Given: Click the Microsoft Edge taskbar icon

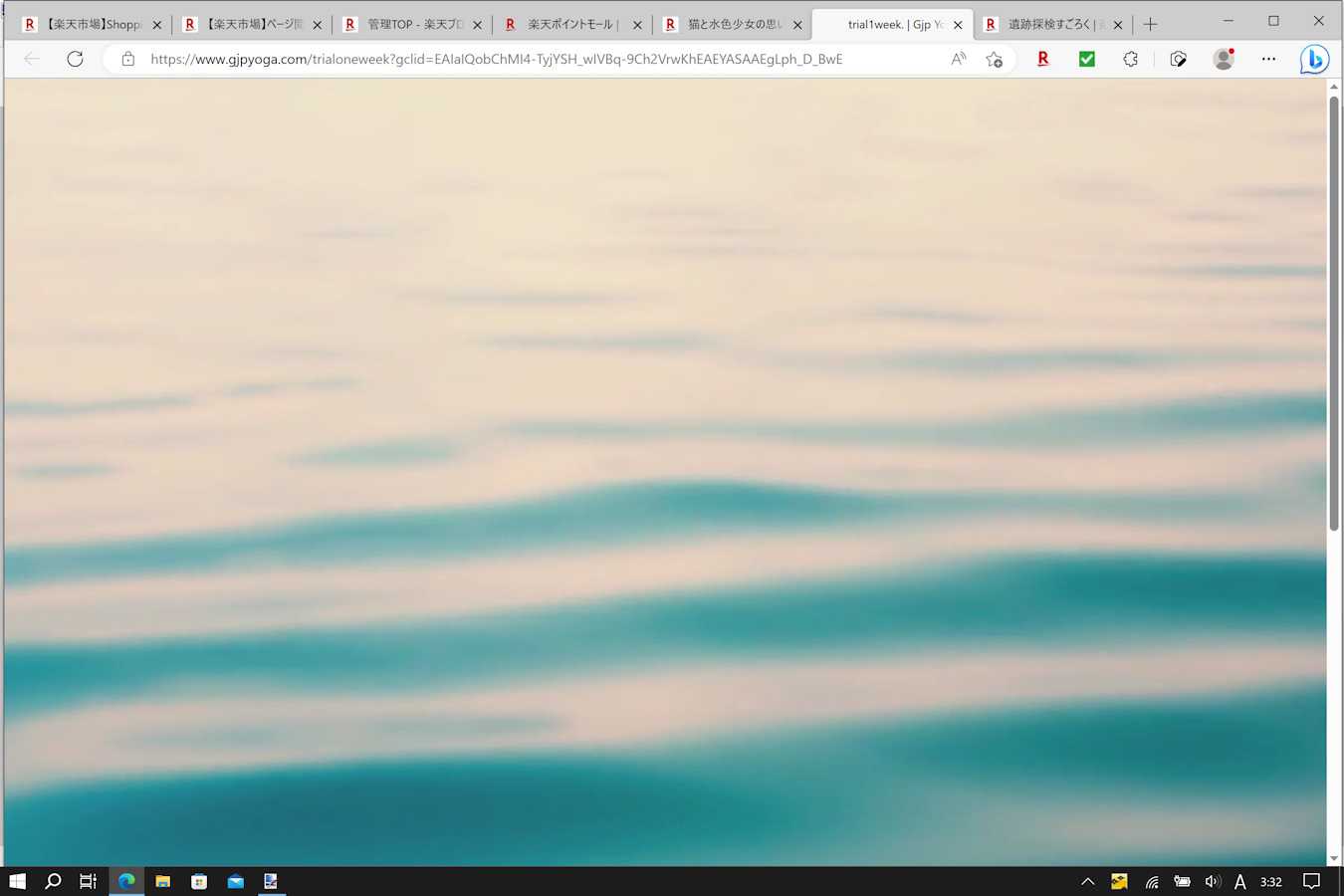Looking at the screenshot, I should [x=126, y=881].
